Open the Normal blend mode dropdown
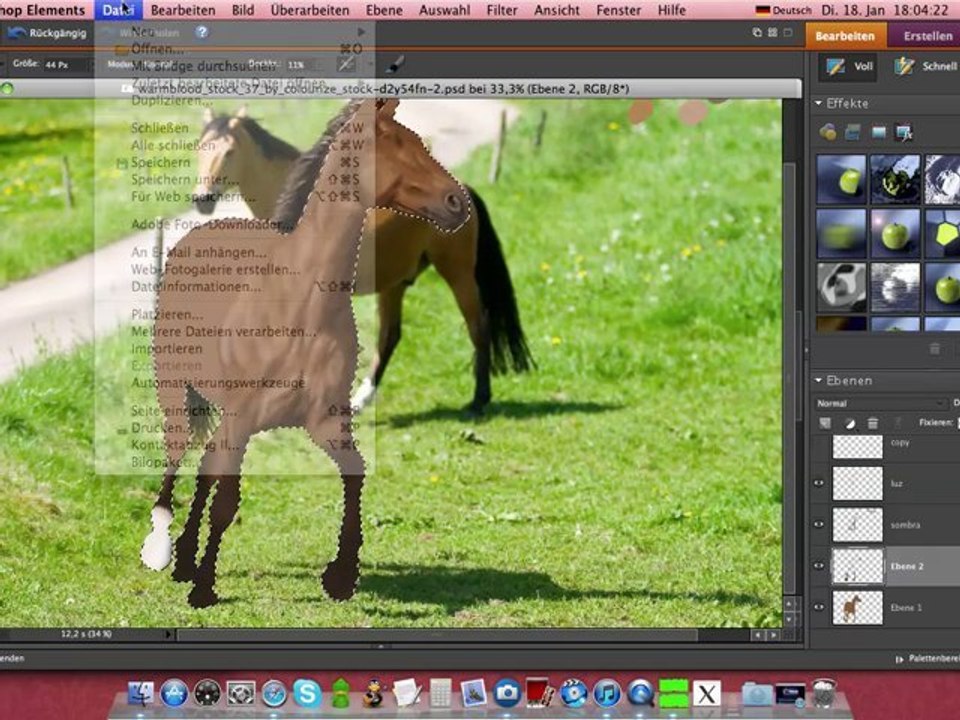Viewport: 960px width, 720px height. (x=880, y=403)
